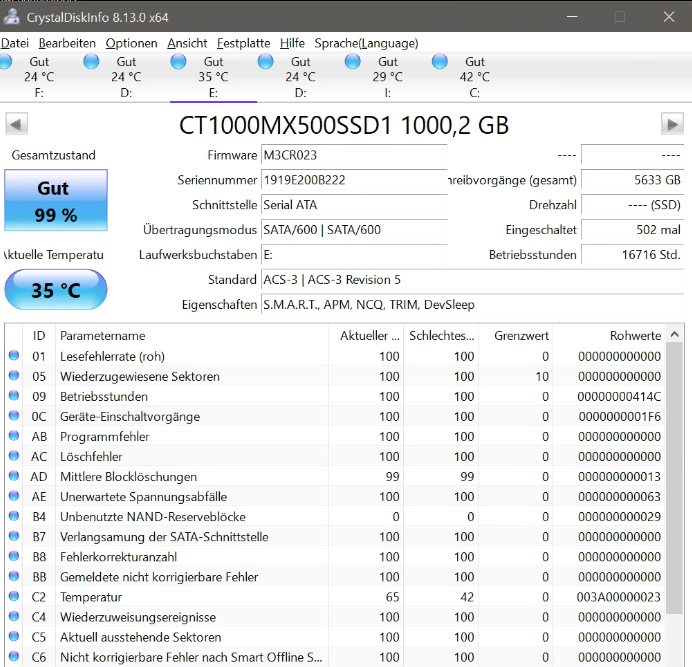Click the Eigenschaften field with S.M.A.R.T.
Image resolution: width=692 pixels, height=667 pixels.
click(x=472, y=305)
